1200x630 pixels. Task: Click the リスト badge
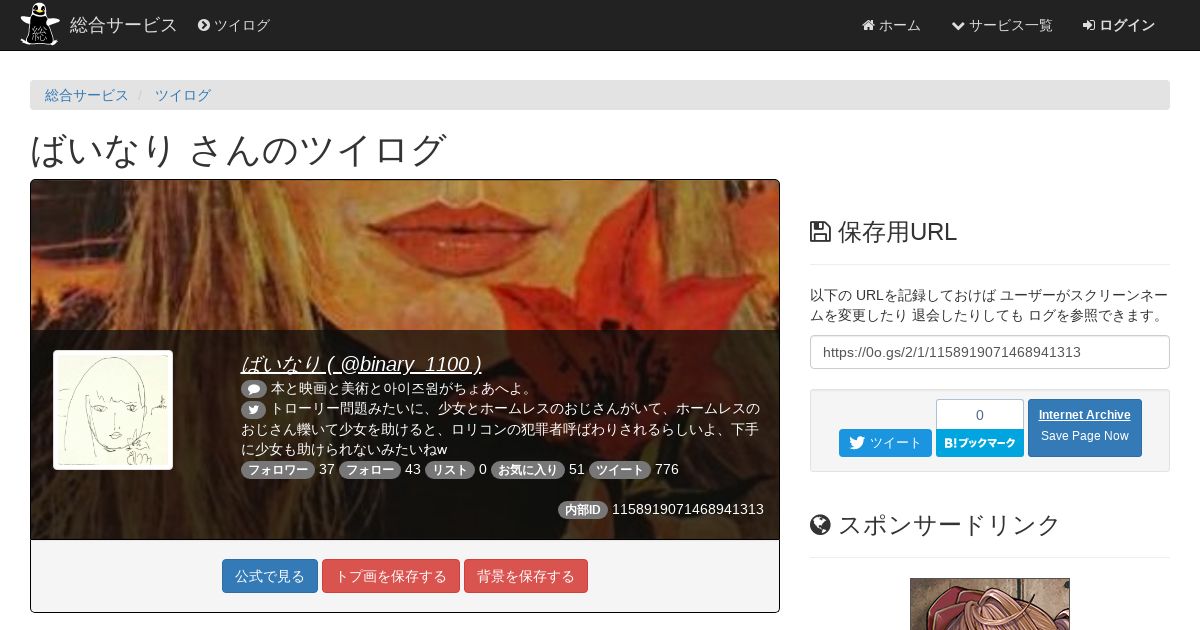point(450,470)
